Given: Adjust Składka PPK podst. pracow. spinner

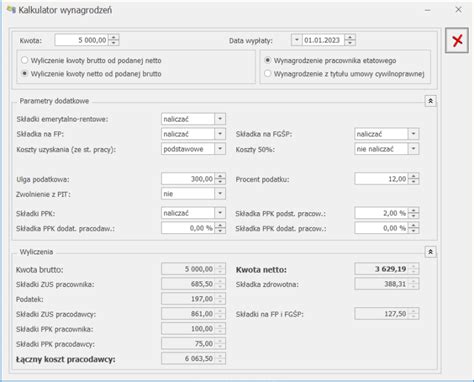Looking at the screenshot, I should pos(413,213).
